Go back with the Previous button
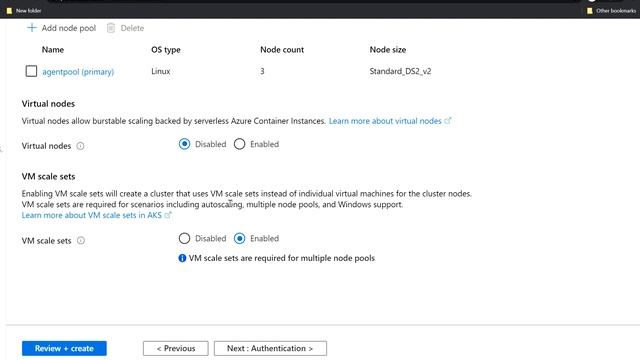Viewport: 640px width, 360px height. (x=176, y=348)
